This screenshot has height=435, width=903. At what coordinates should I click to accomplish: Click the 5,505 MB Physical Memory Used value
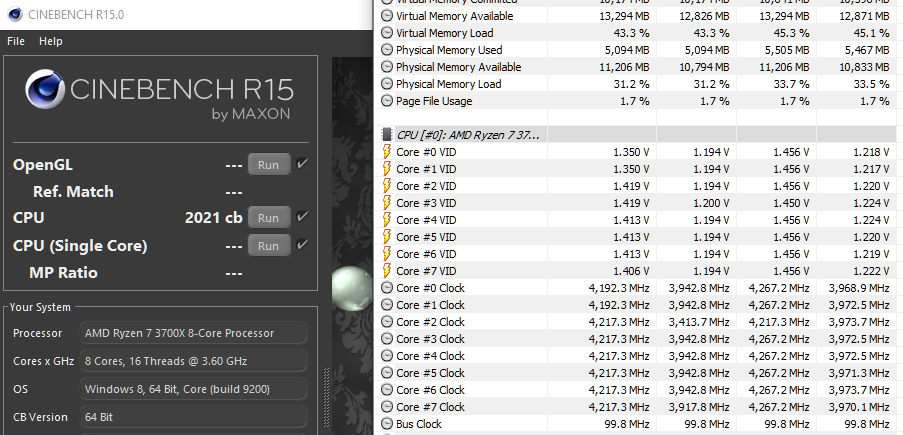(x=787, y=50)
